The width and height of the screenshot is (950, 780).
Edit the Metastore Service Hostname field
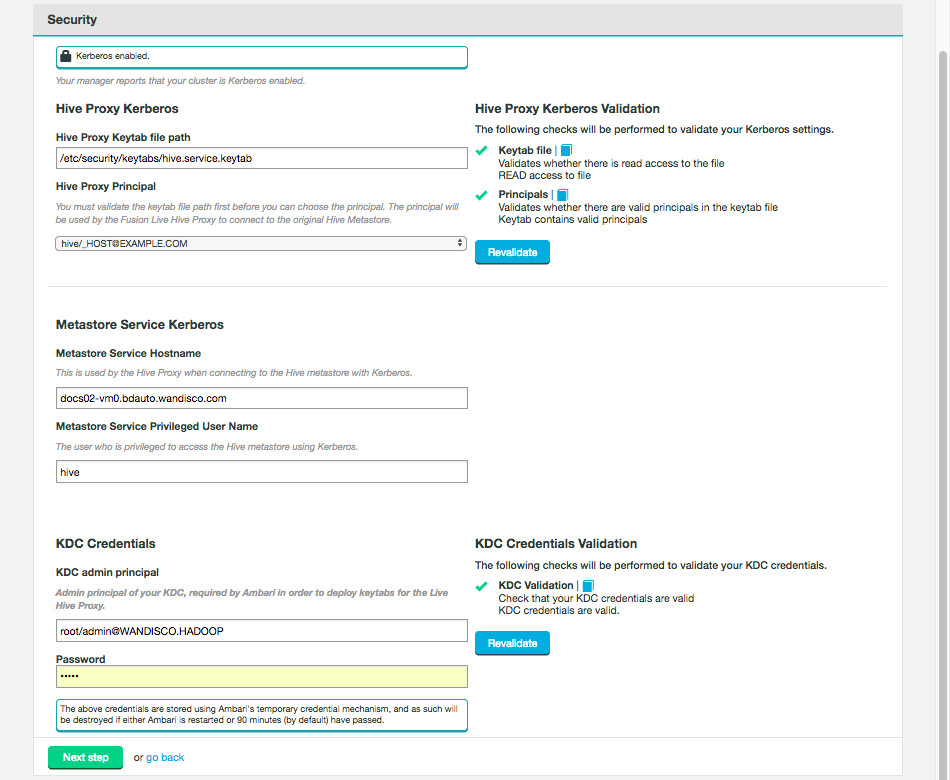pyautogui.click(x=262, y=398)
